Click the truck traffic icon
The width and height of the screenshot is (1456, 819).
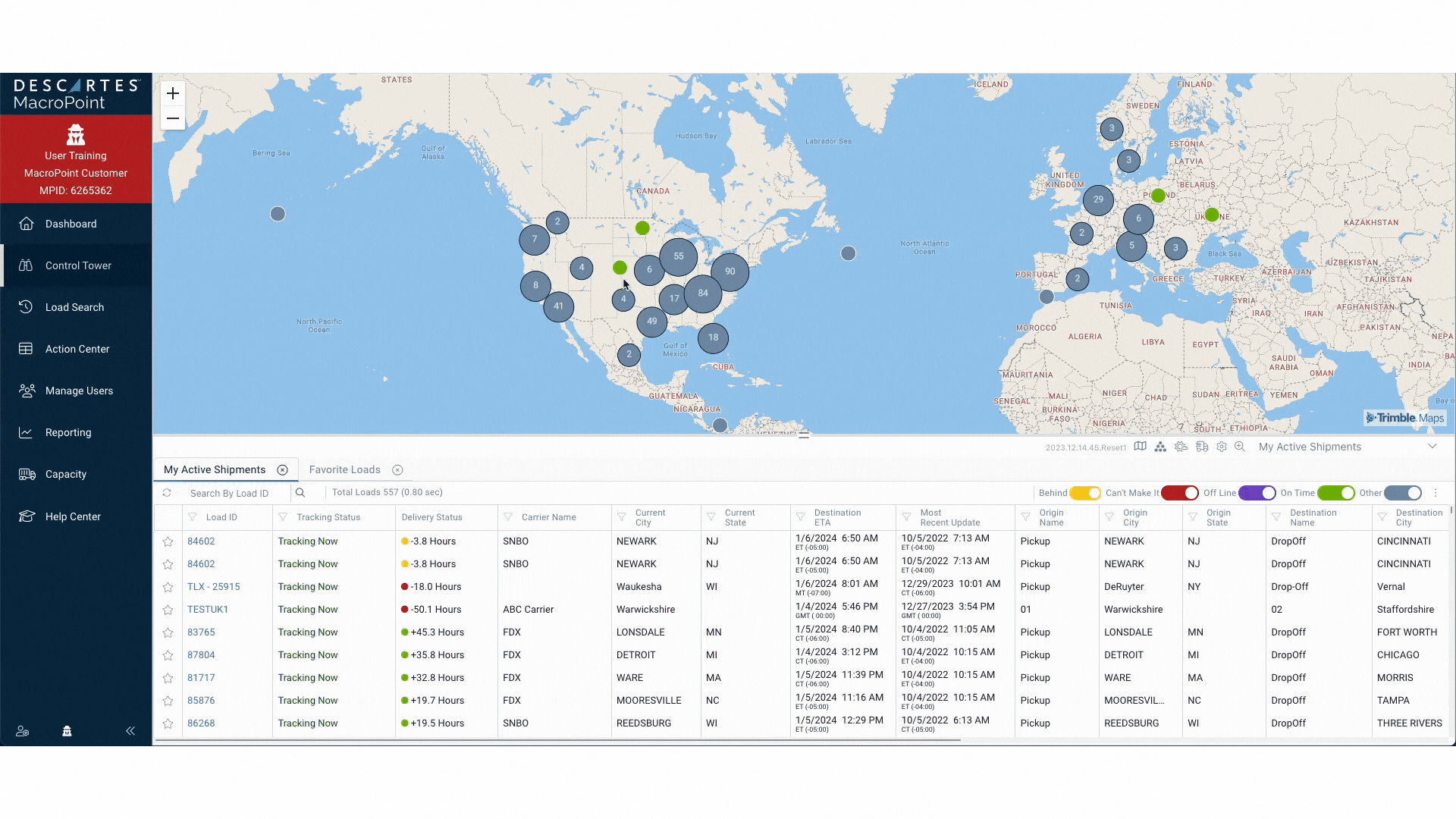point(1202,447)
